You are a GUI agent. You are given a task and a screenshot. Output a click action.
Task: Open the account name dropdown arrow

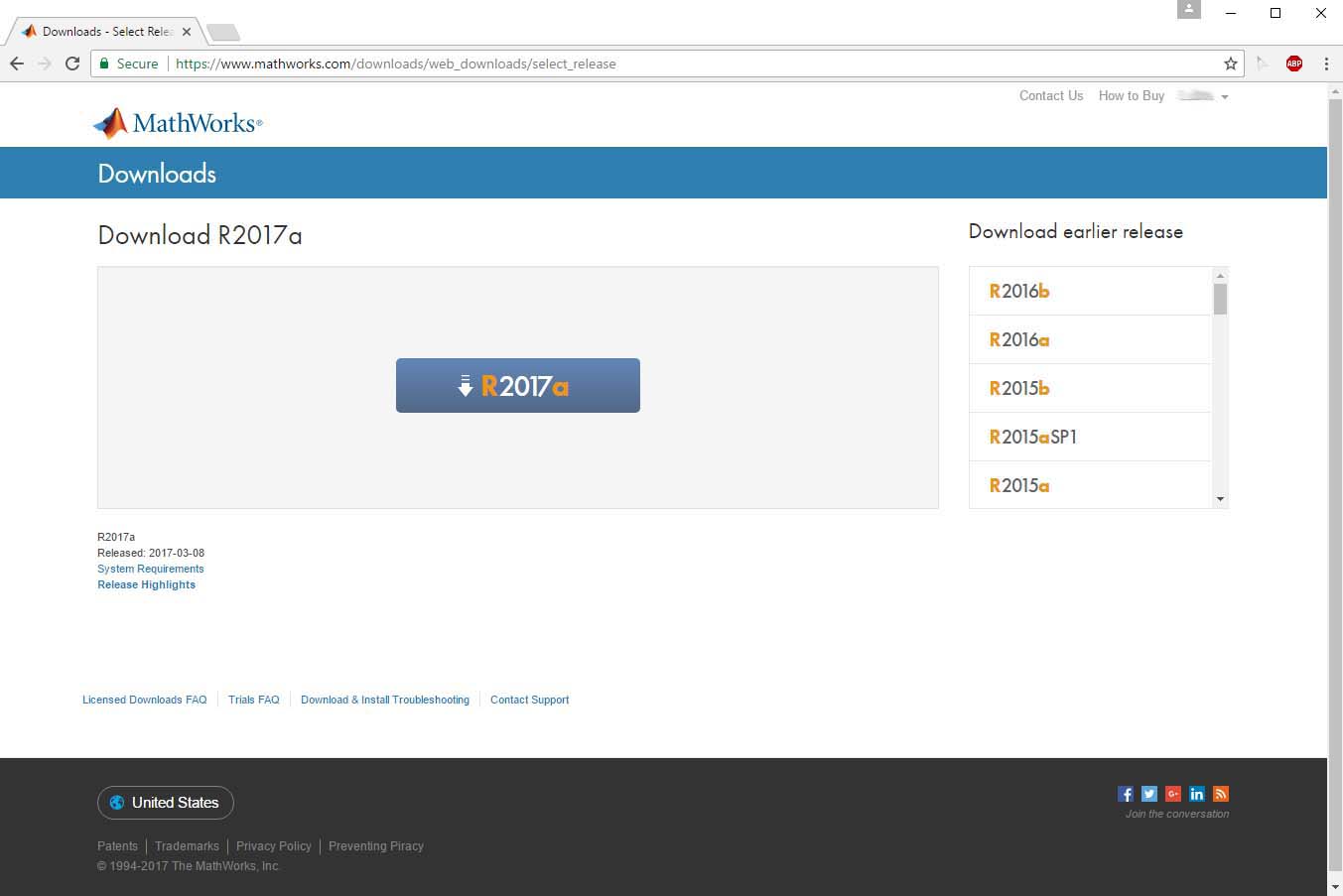[x=1225, y=97]
